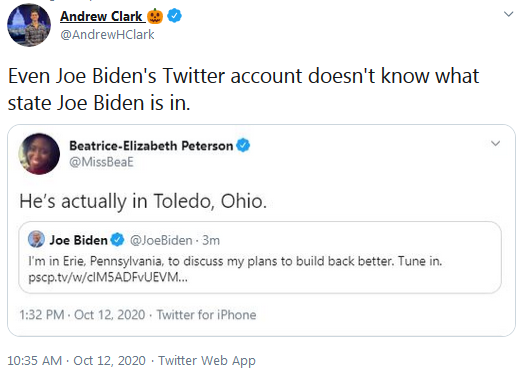Click the 'He's actually in Toledo, Ohio.' text

[x=143, y=202]
